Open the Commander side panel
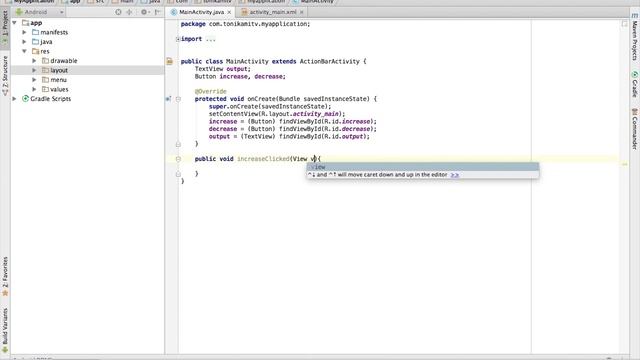The width and height of the screenshot is (640, 360). pos(635,129)
